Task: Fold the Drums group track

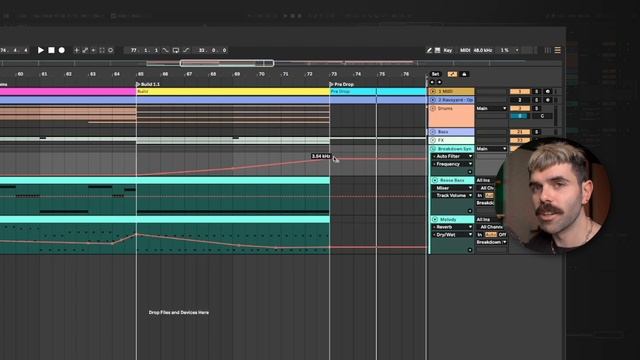Action: pos(433,108)
